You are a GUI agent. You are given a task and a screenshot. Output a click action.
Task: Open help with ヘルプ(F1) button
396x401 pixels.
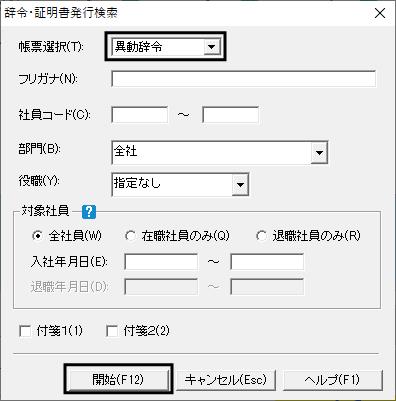pos(332,380)
